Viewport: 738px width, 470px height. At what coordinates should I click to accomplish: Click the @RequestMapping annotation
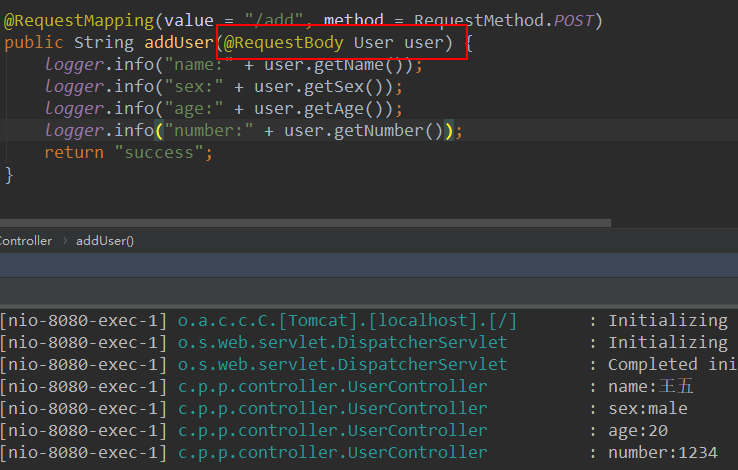coord(79,21)
